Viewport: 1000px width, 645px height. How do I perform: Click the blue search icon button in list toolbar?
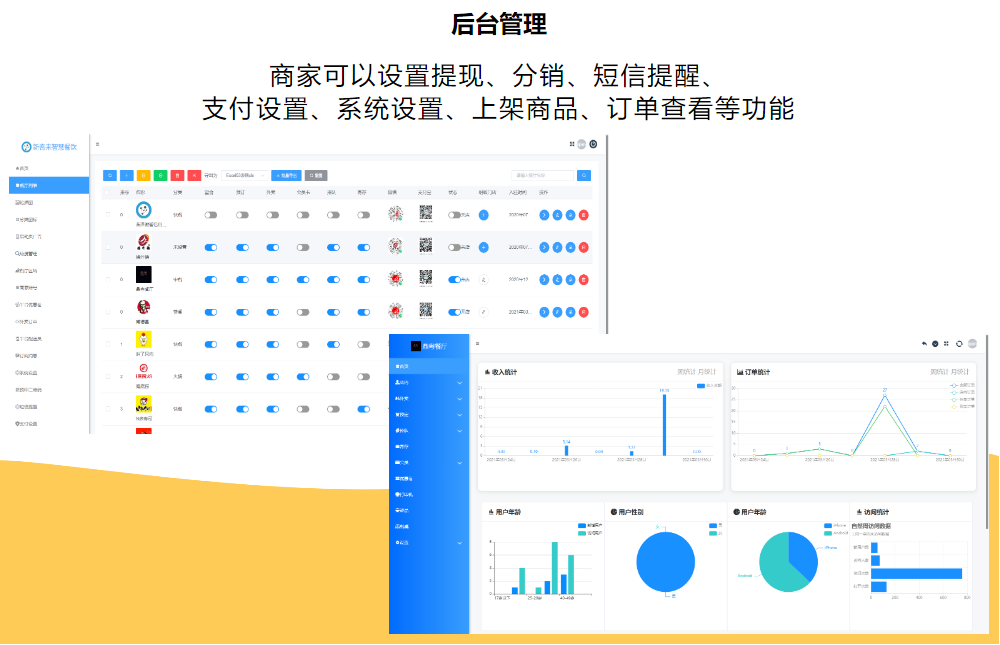[x=110, y=175]
